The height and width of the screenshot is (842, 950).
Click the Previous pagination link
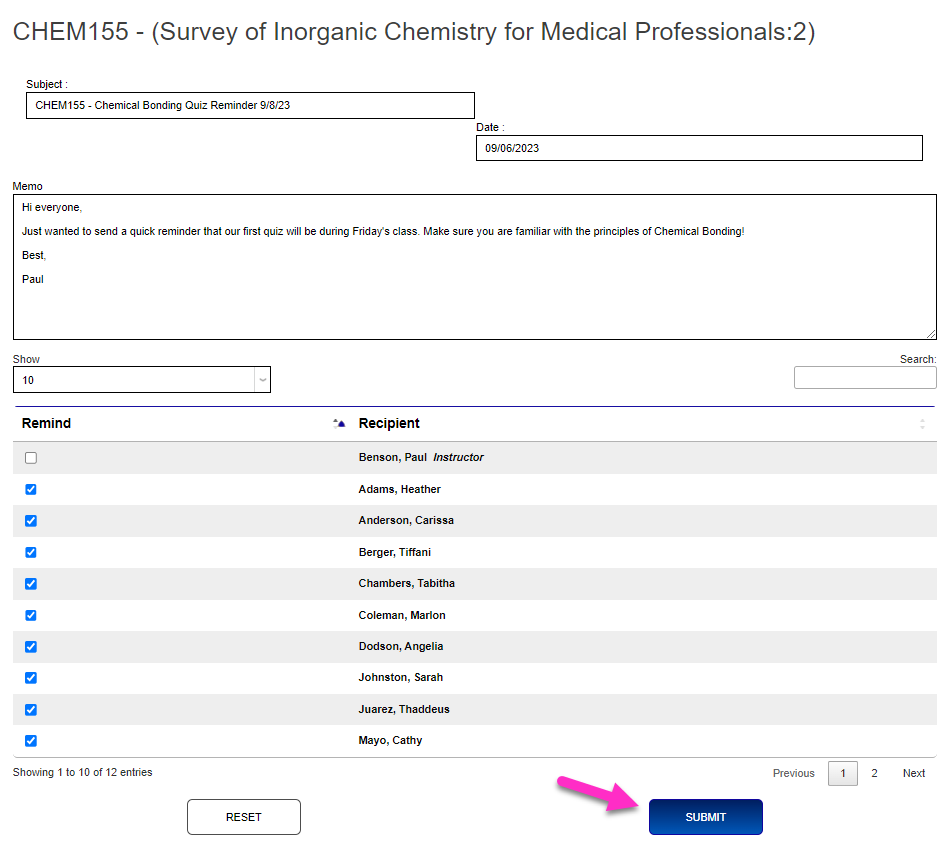click(x=793, y=773)
